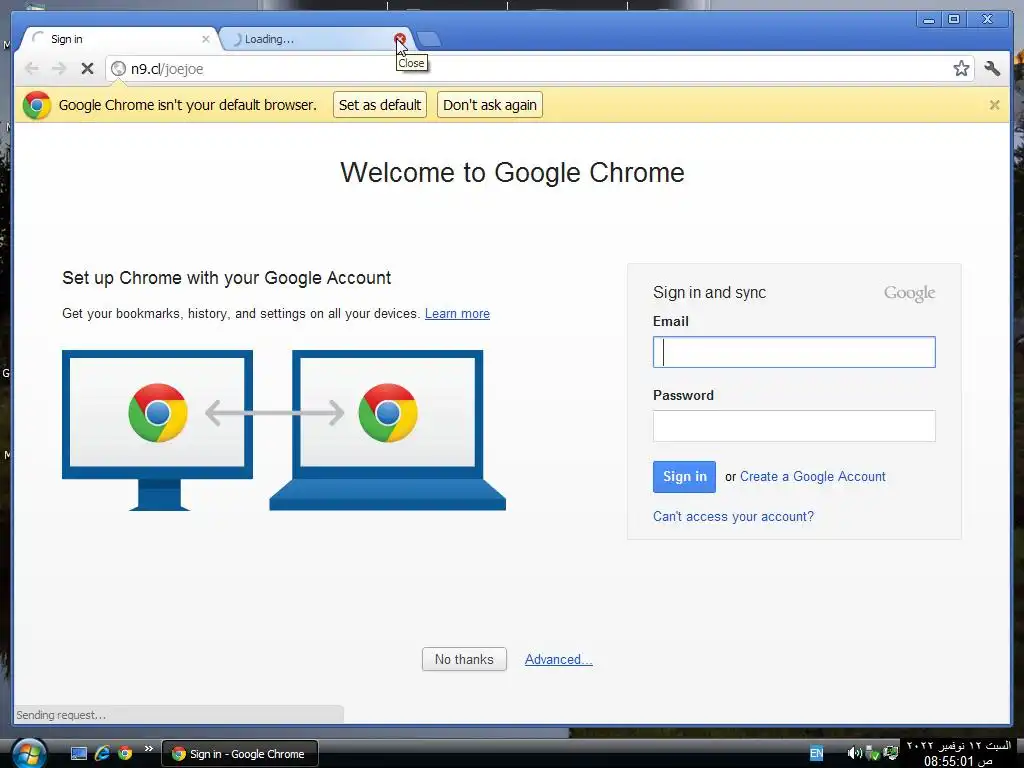Click the desktop monitor Chrome illustration

tap(157, 430)
